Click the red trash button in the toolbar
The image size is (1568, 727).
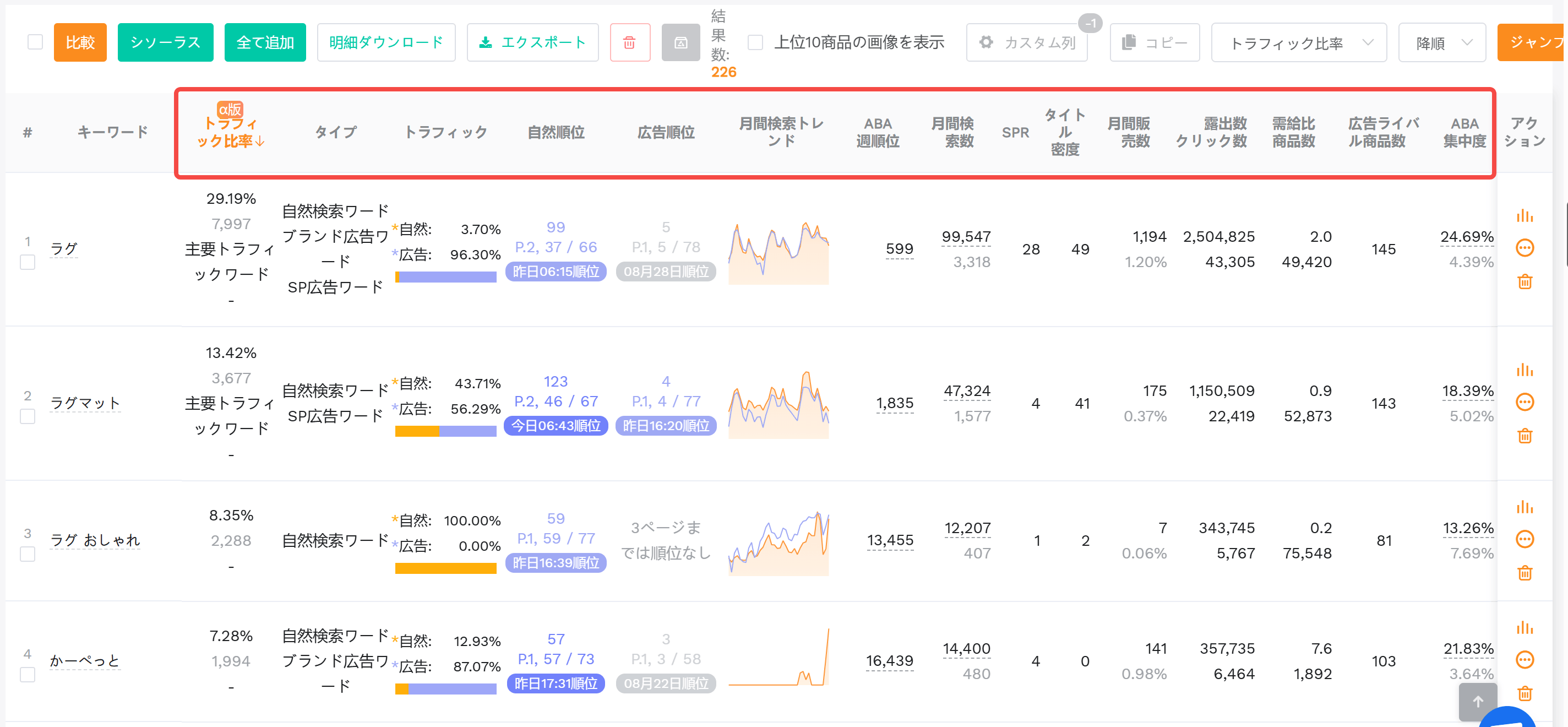click(629, 42)
